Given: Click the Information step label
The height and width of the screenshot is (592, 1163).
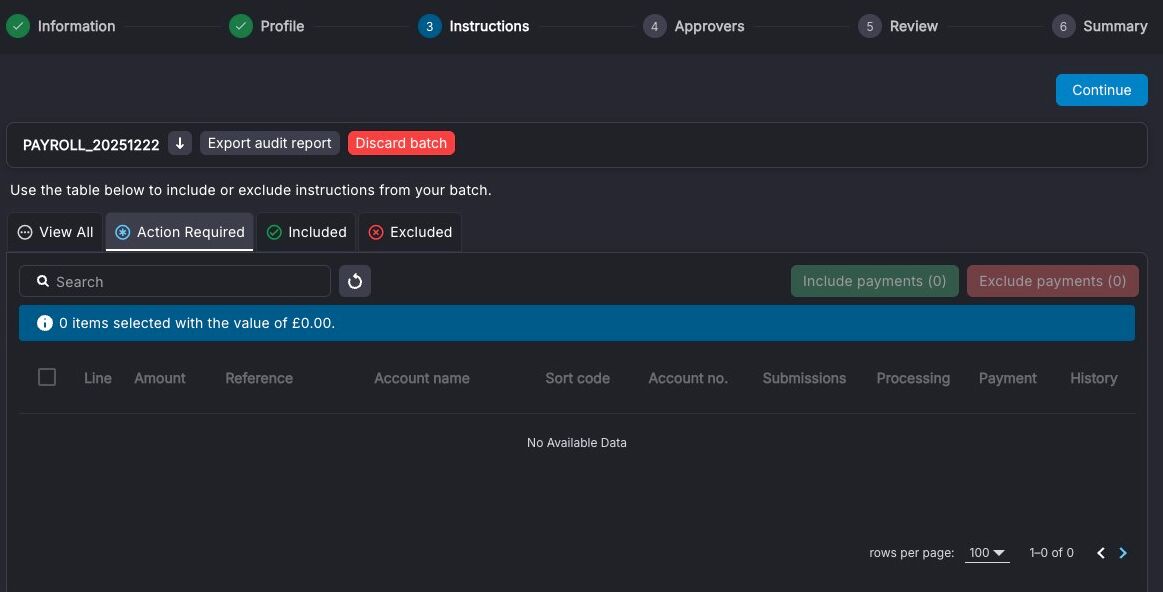Looking at the screenshot, I should (76, 26).
